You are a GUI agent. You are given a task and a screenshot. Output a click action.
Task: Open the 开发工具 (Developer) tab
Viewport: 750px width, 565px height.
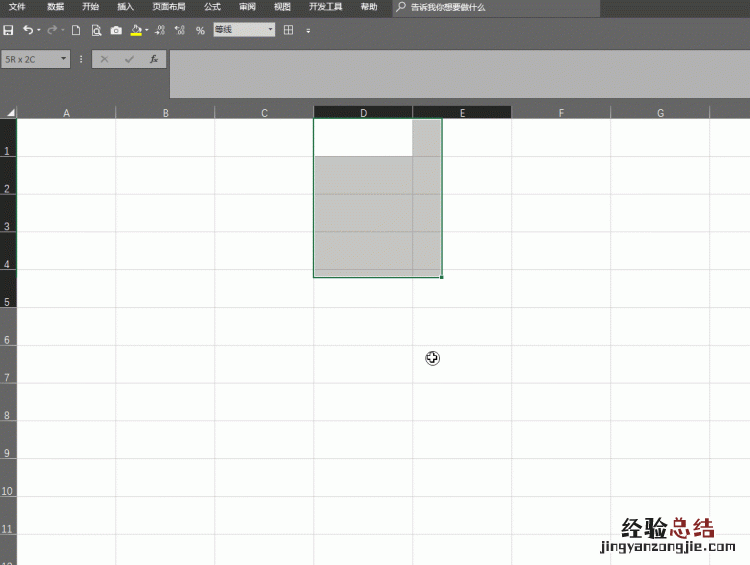click(325, 7)
